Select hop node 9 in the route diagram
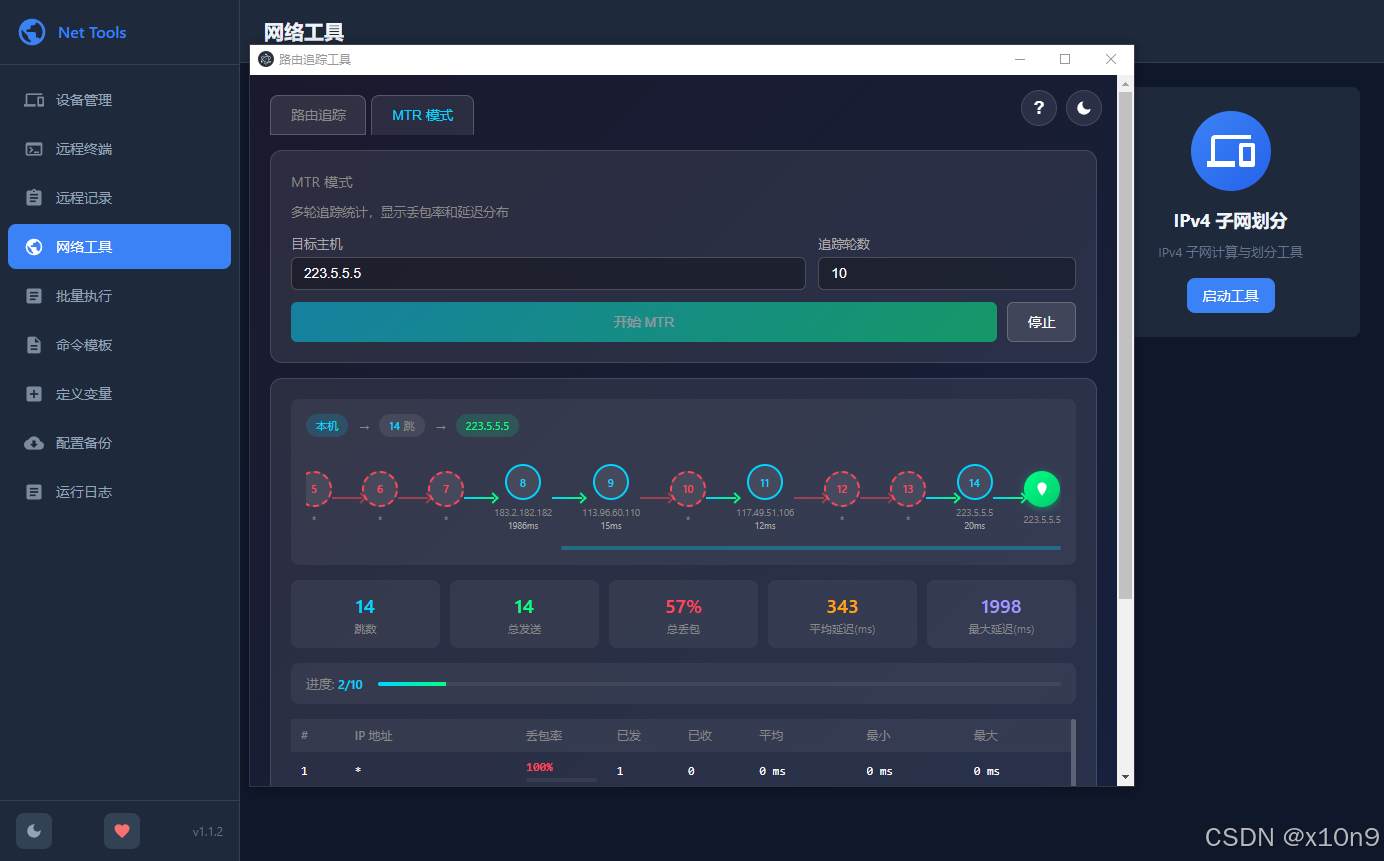 (611, 483)
